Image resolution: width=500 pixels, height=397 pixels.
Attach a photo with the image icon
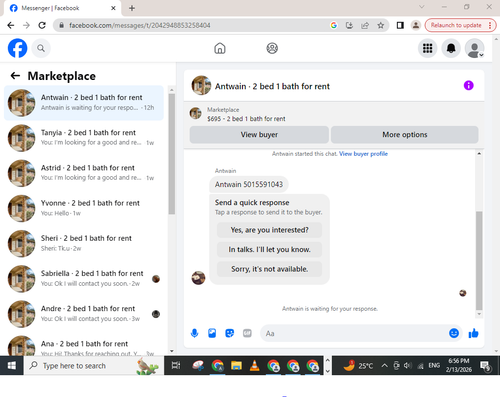pyautogui.click(x=212, y=333)
